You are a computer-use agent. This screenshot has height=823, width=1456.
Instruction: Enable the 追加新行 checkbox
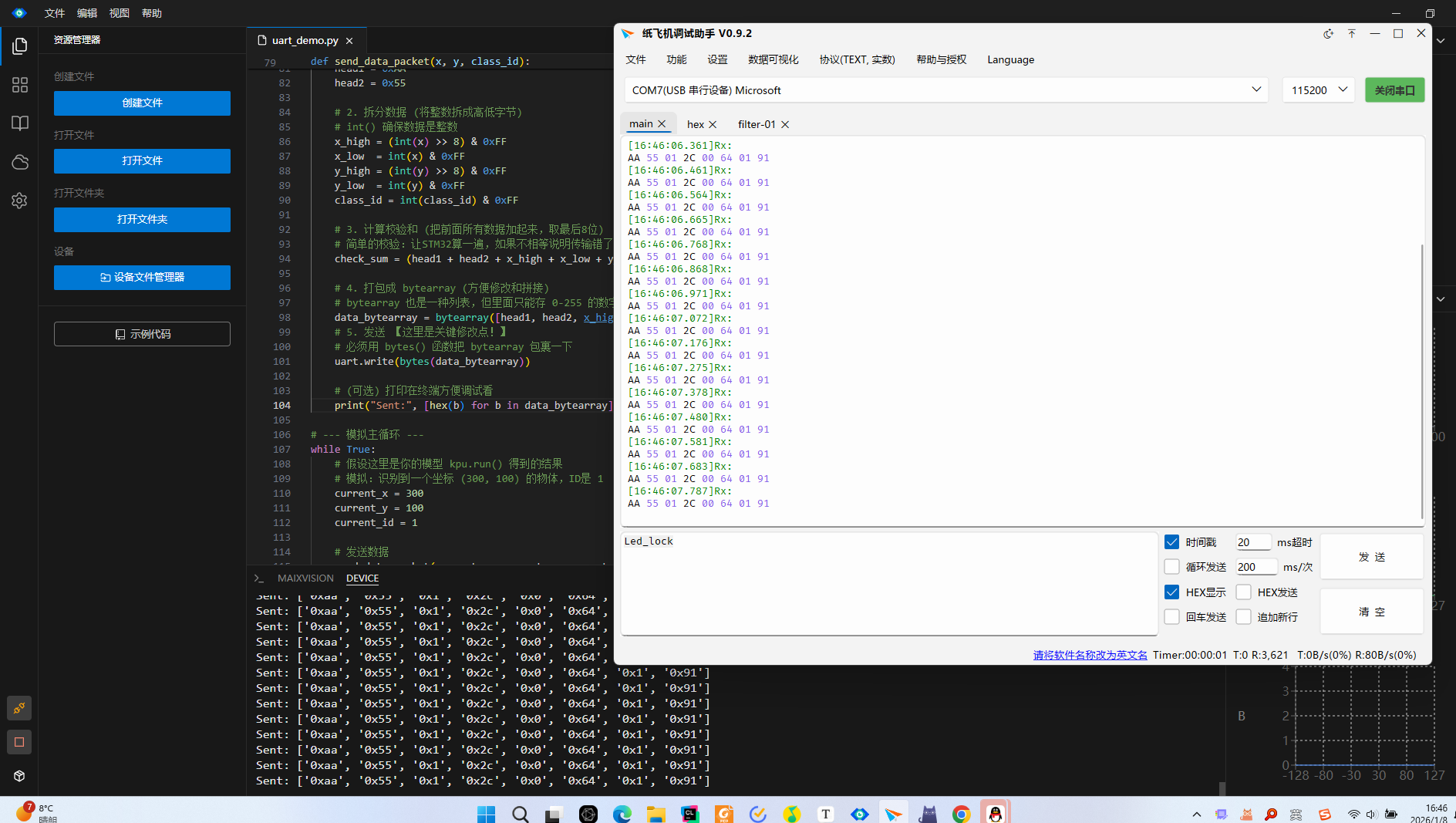[x=1243, y=617]
